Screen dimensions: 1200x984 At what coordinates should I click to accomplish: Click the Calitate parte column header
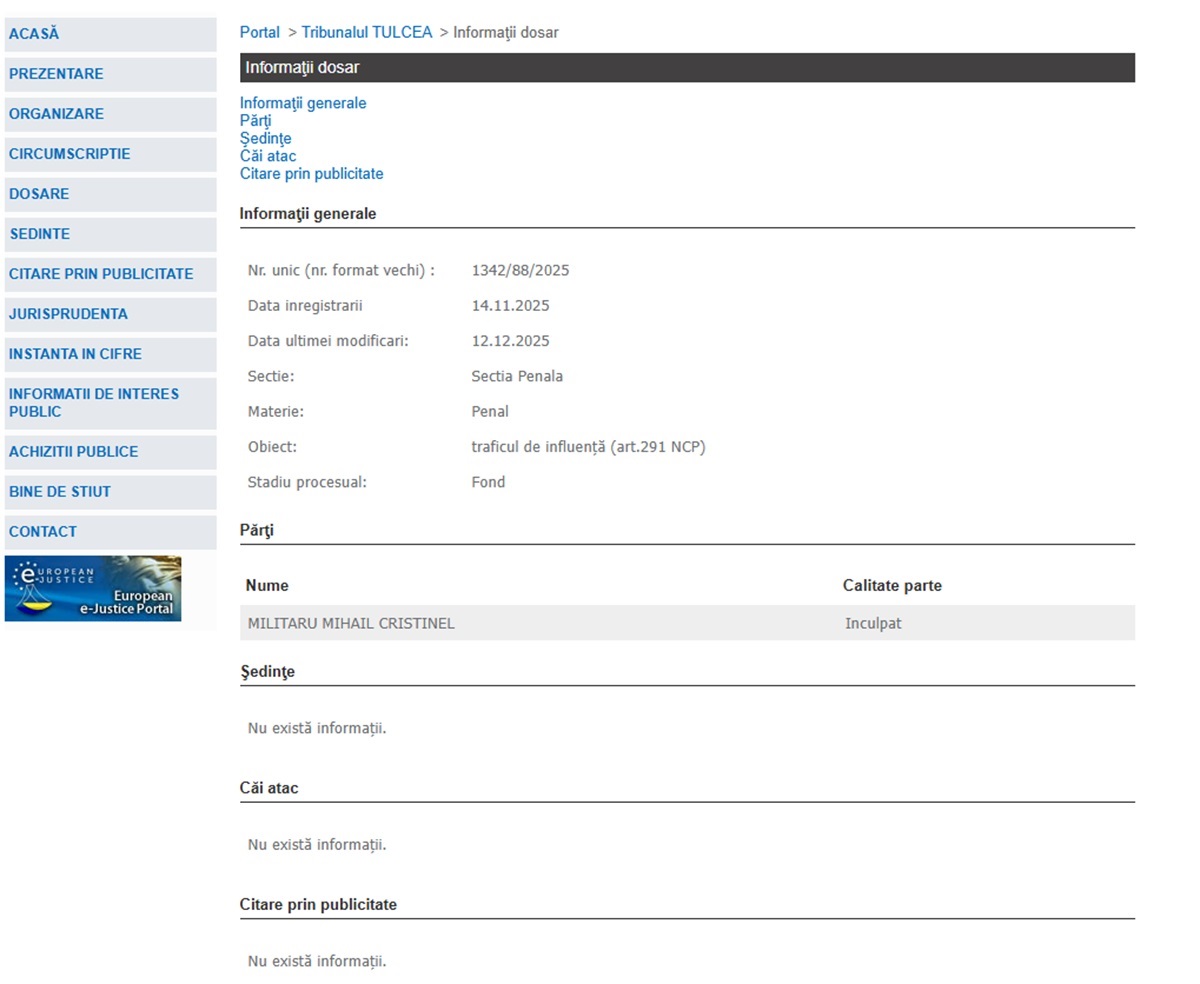pyautogui.click(x=892, y=586)
